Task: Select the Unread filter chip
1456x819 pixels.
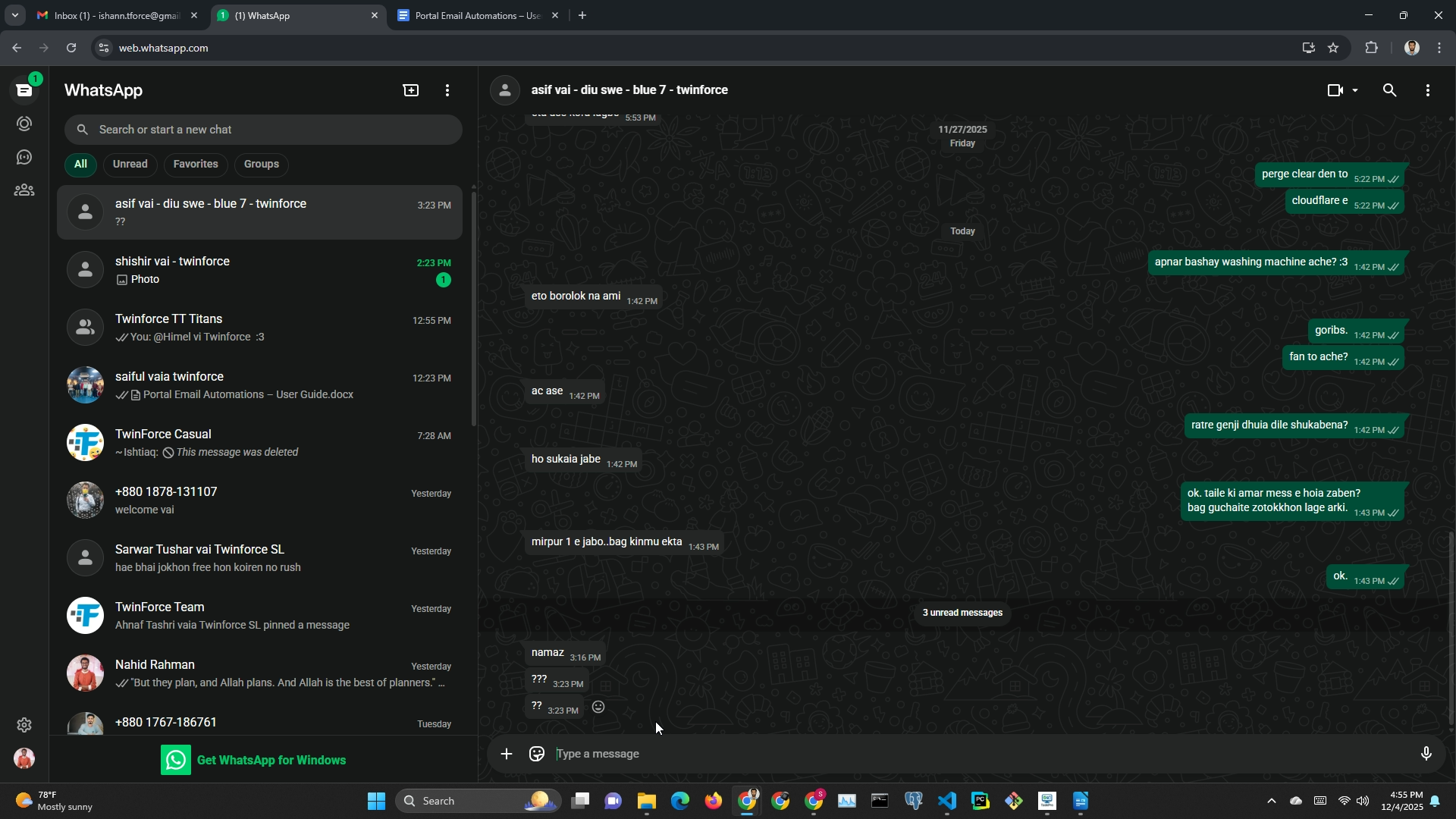Action: tap(130, 165)
